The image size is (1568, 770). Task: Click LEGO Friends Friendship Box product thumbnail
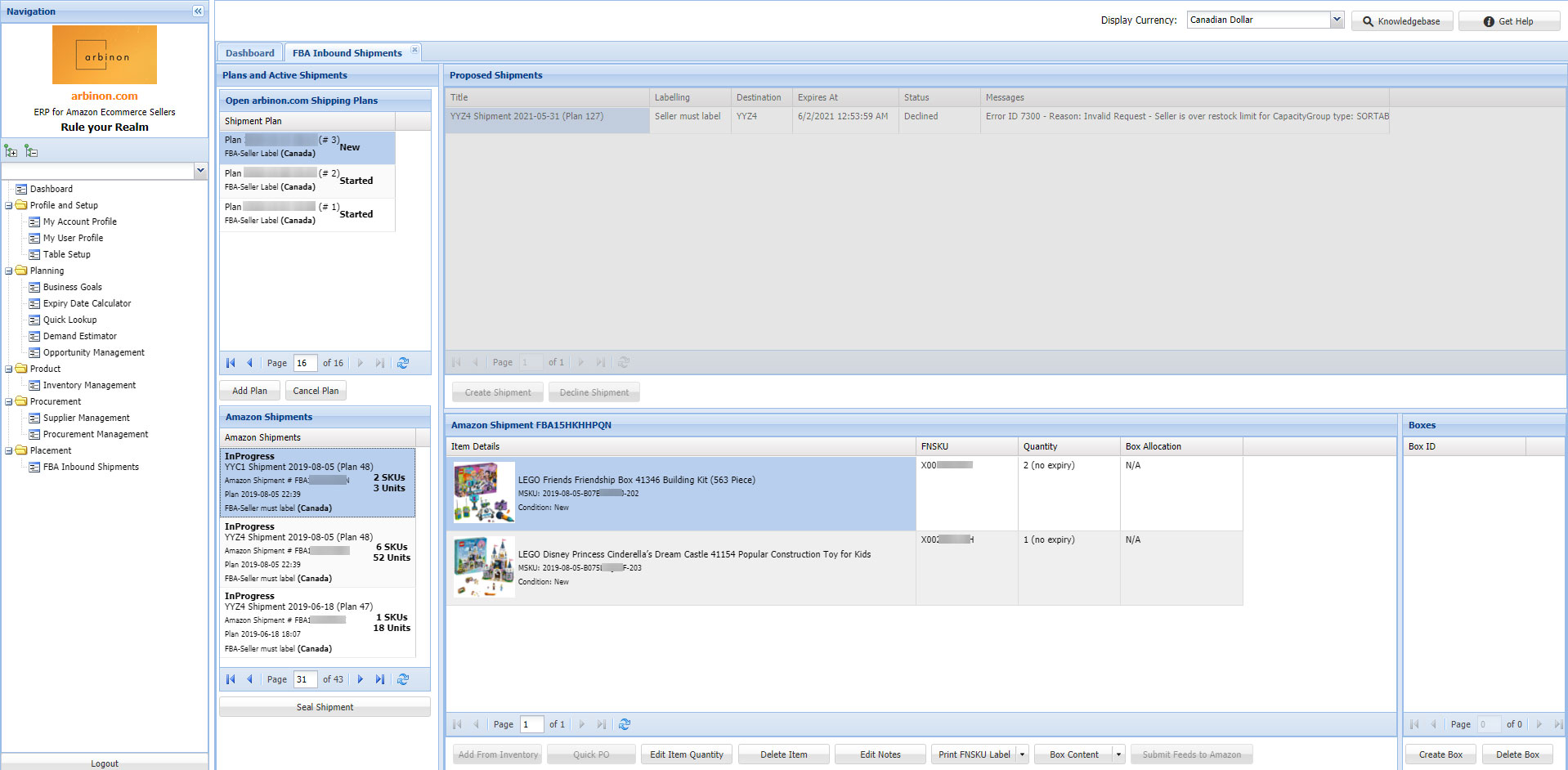484,493
